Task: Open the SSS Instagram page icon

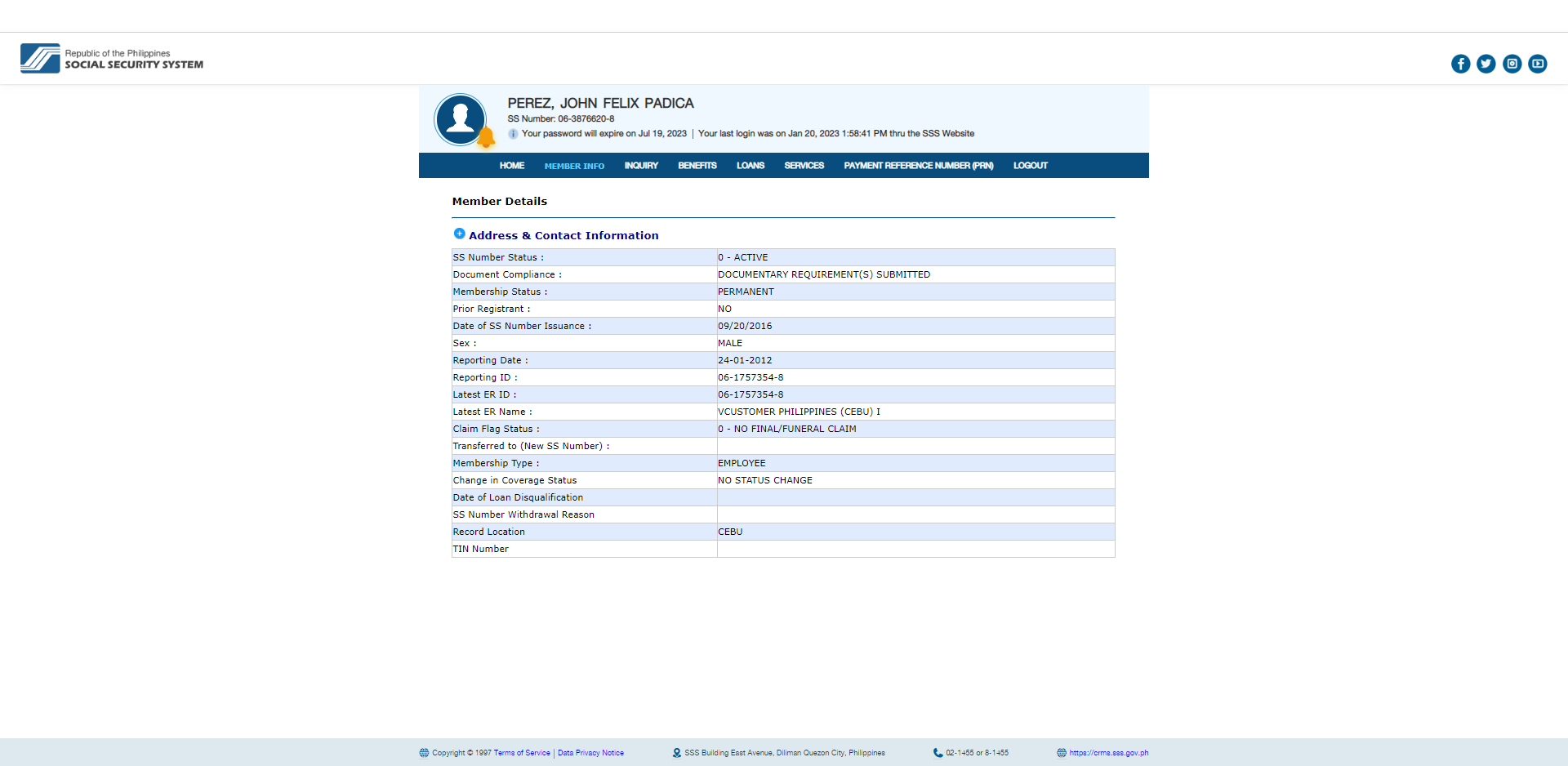Action: [1512, 64]
